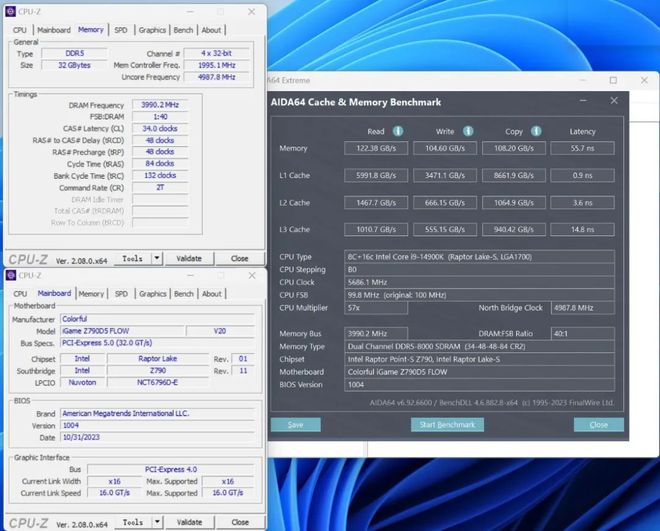Click the Motherboard field Colorful iGame Z790D5 FLOW
Image resolution: width=660 pixels, height=531 pixels.
point(479,372)
